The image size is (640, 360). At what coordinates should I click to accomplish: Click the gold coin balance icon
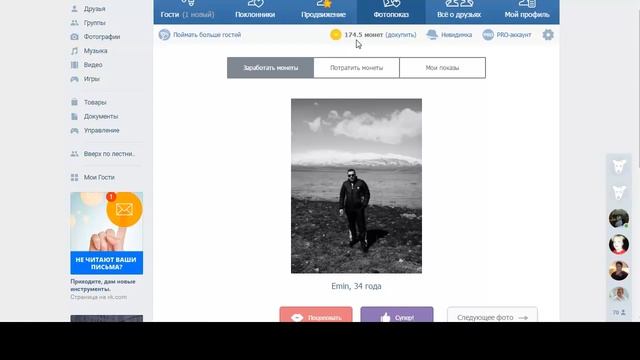click(x=336, y=35)
